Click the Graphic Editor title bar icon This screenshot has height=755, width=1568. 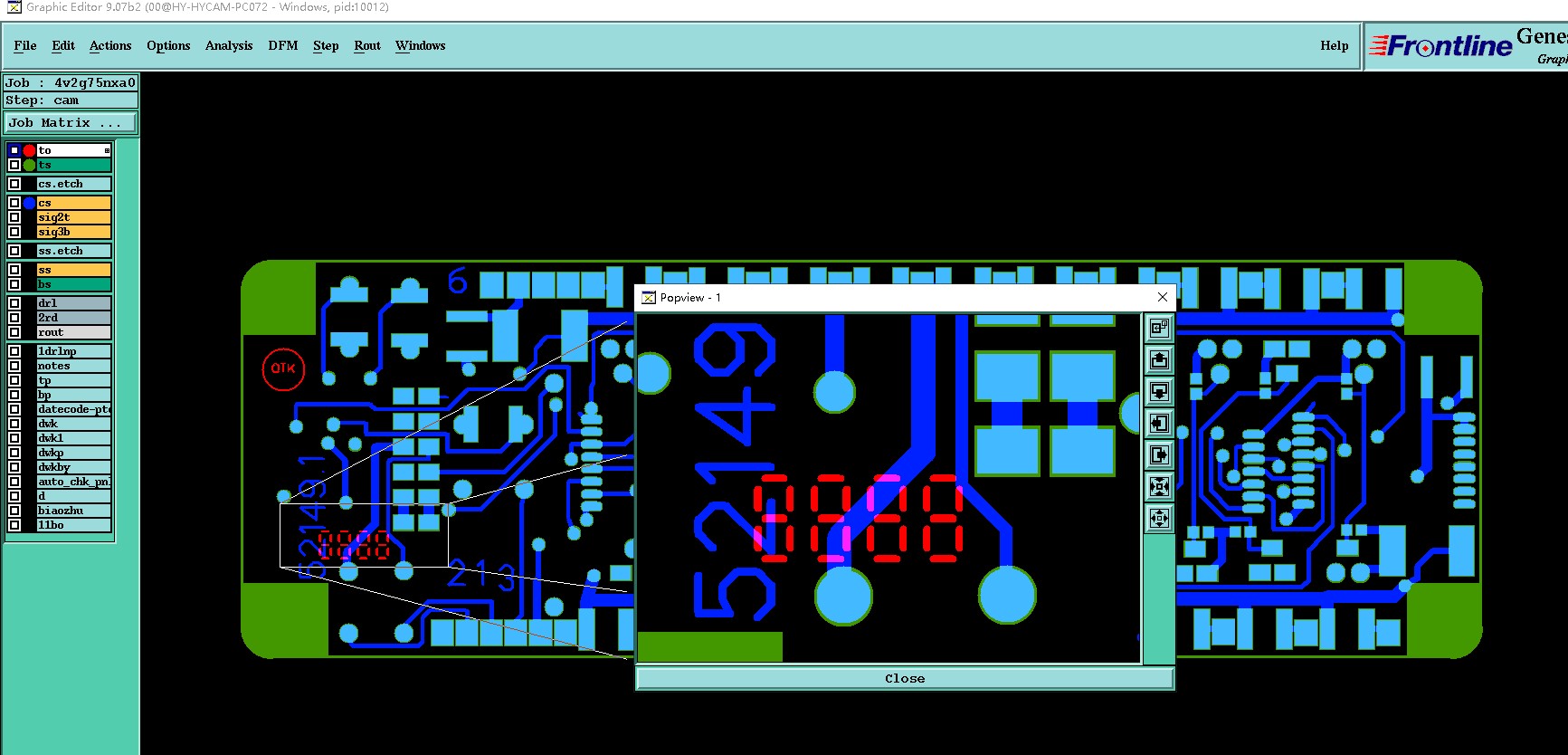pyautogui.click(x=14, y=7)
